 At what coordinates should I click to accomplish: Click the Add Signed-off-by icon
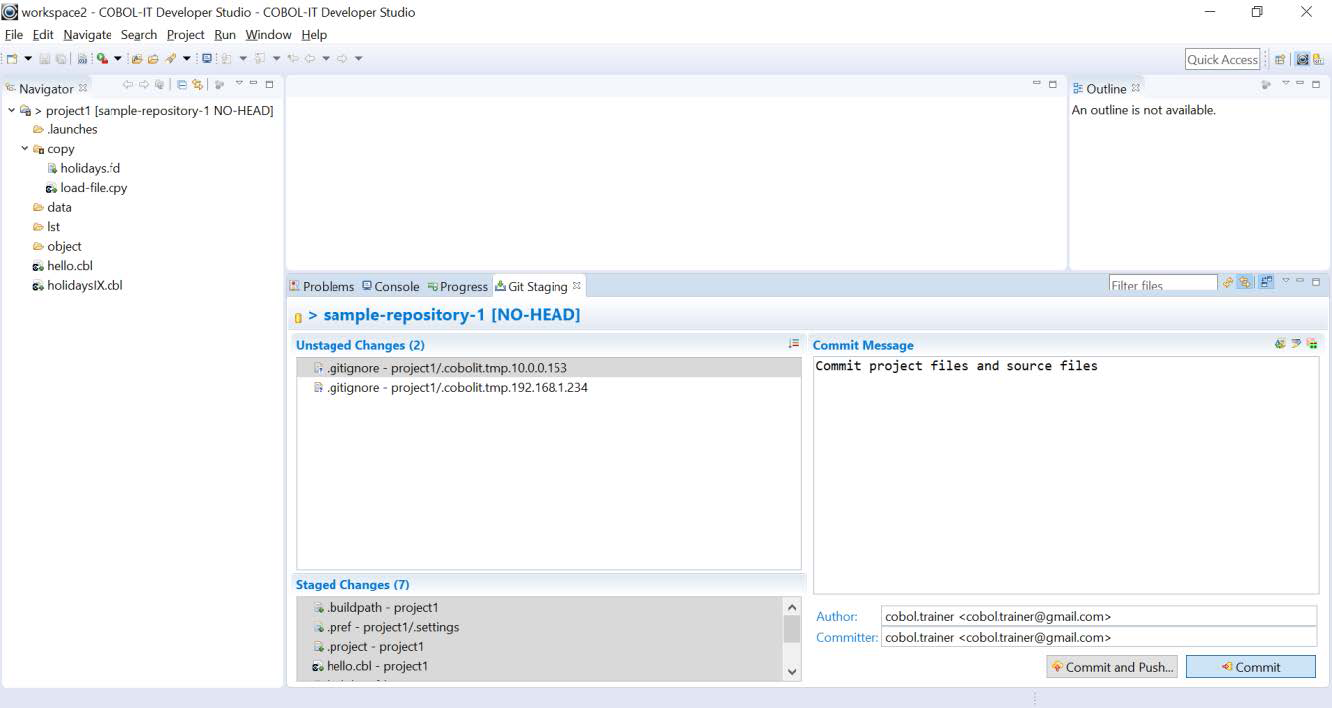click(1296, 344)
